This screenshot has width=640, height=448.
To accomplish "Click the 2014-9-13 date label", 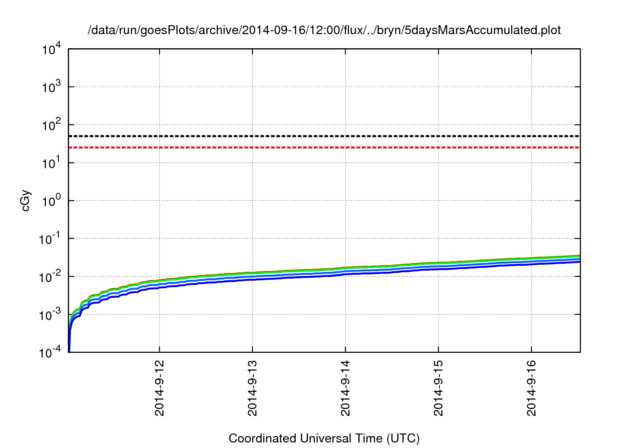I will coord(252,388).
